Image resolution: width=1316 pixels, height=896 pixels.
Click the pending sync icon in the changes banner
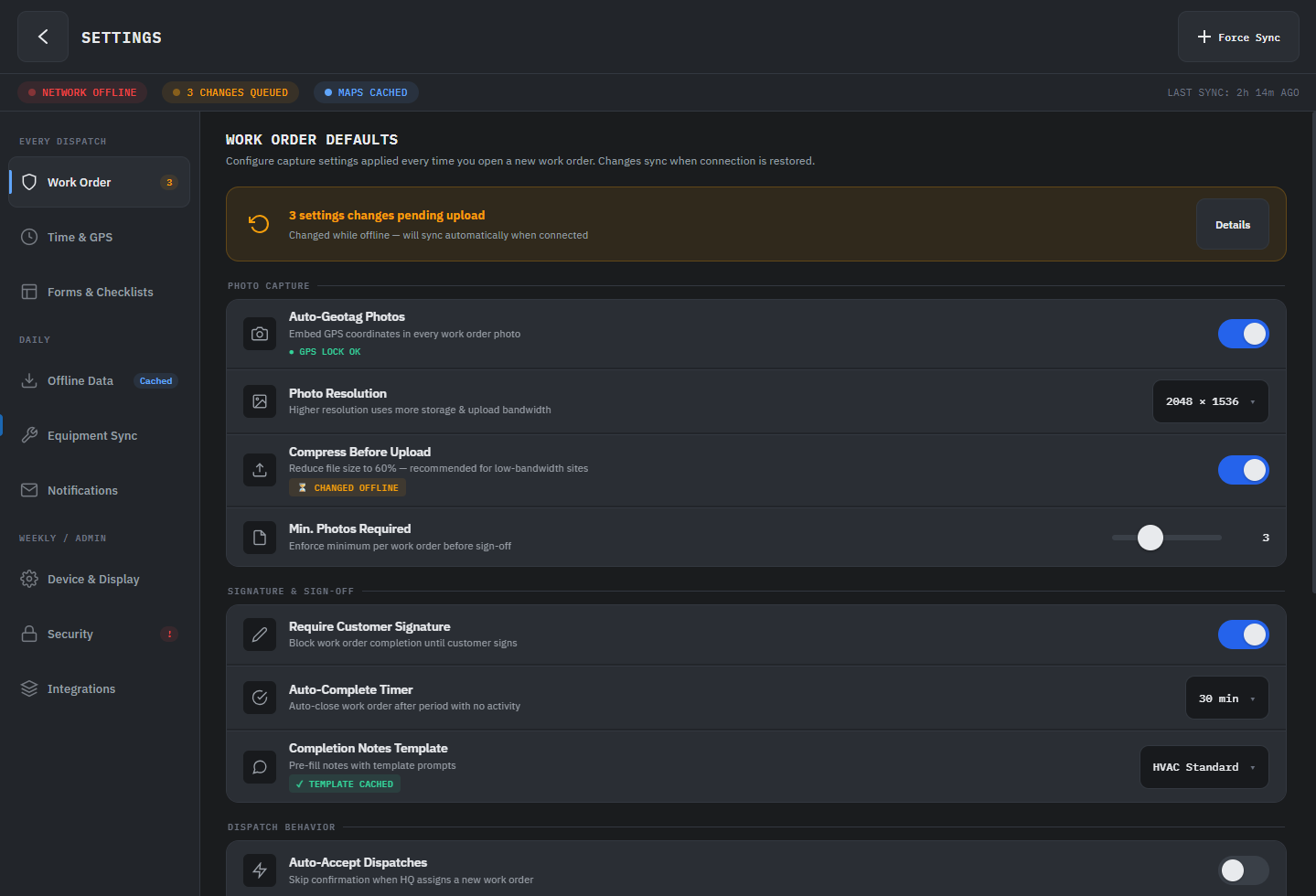point(260,224)
